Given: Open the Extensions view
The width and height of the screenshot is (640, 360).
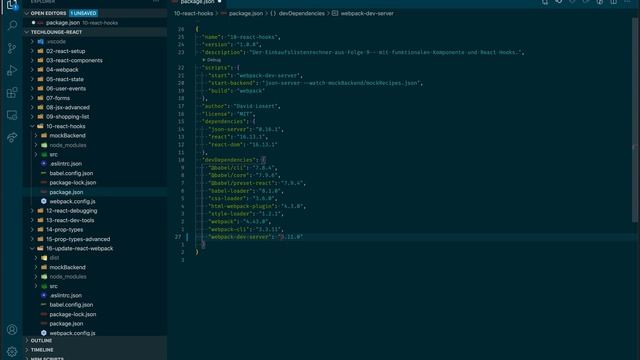Looking at the screenshot, I should click(x=12, y=93).
